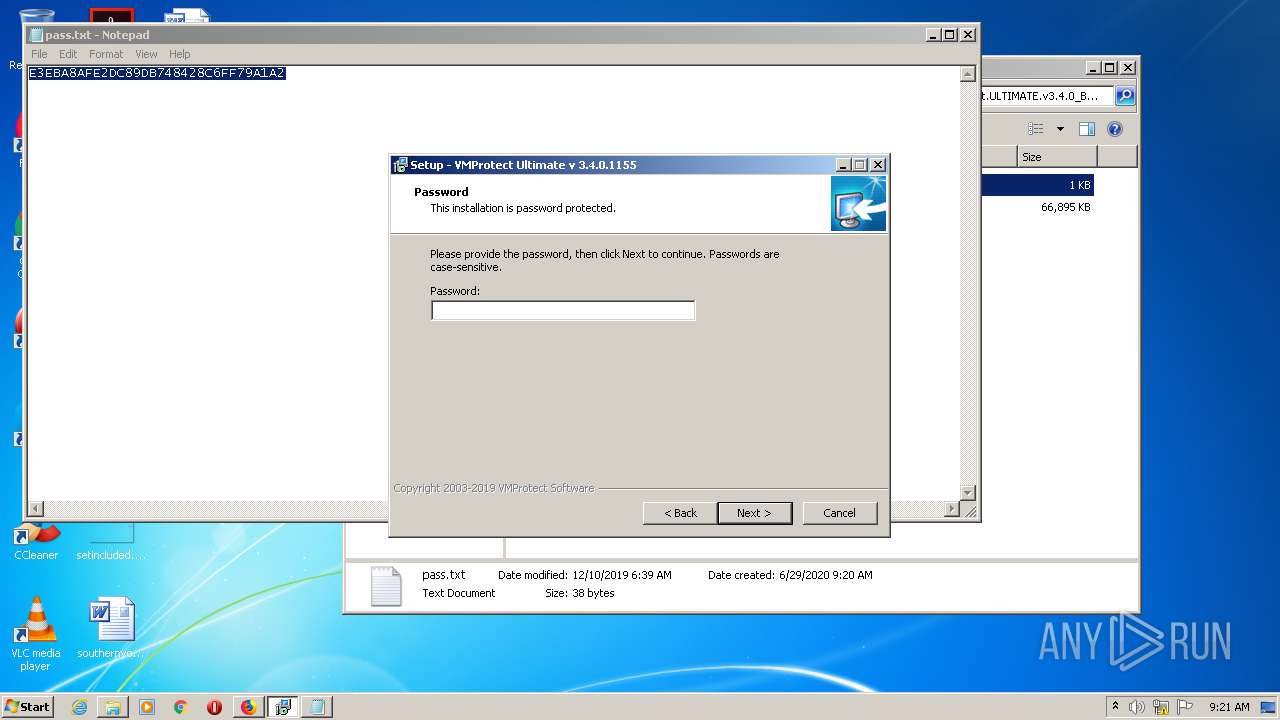Screen dimensions: 1280x720
Task: Maximize the Notepad window
Action: click(x=950, y=34)
